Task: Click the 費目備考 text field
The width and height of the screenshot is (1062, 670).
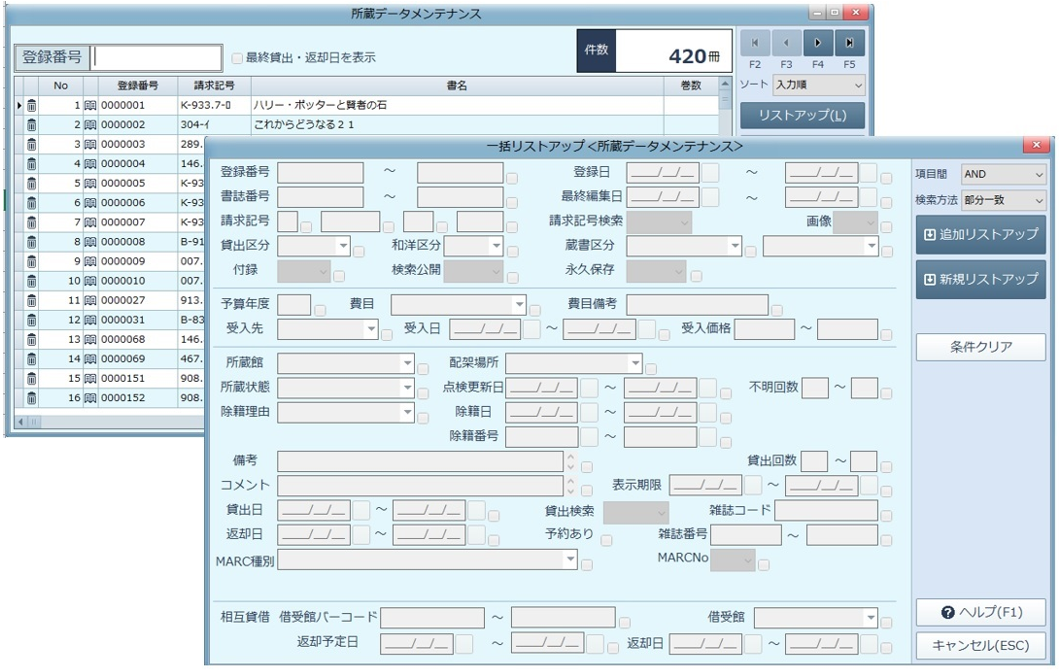Action: [698, 305]
